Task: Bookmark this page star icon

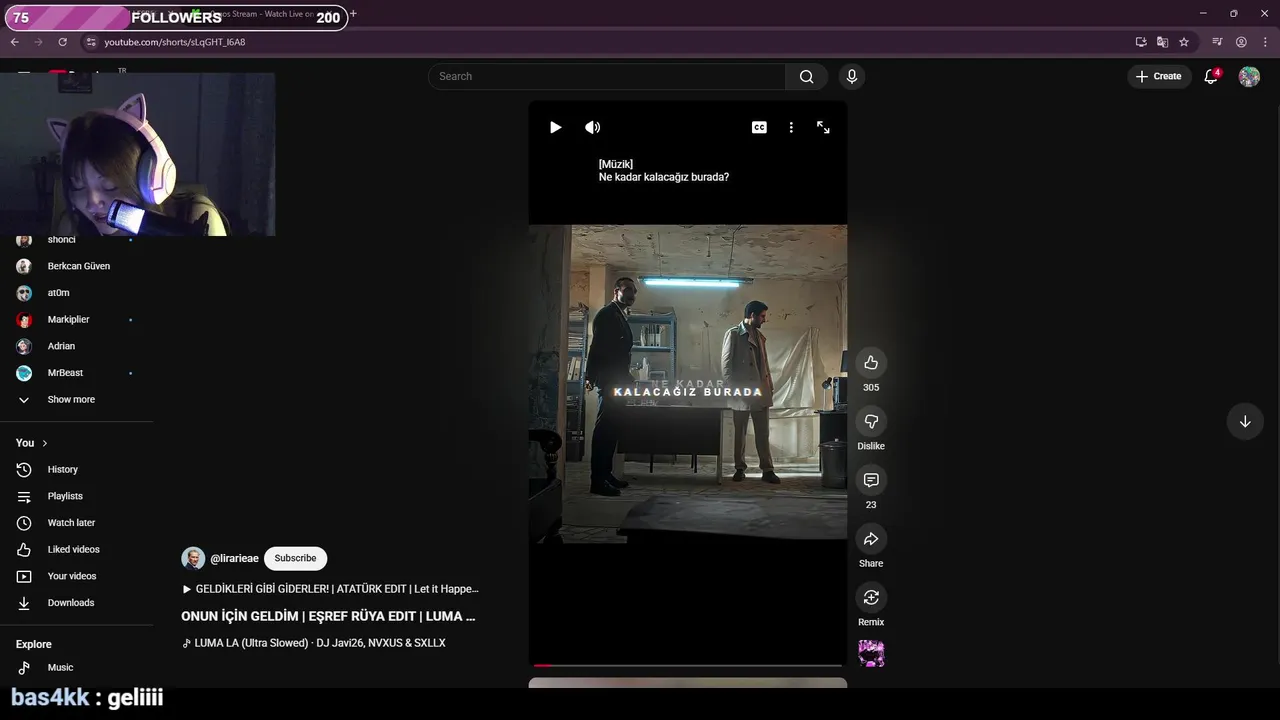Action: (x=1184, y=42)
